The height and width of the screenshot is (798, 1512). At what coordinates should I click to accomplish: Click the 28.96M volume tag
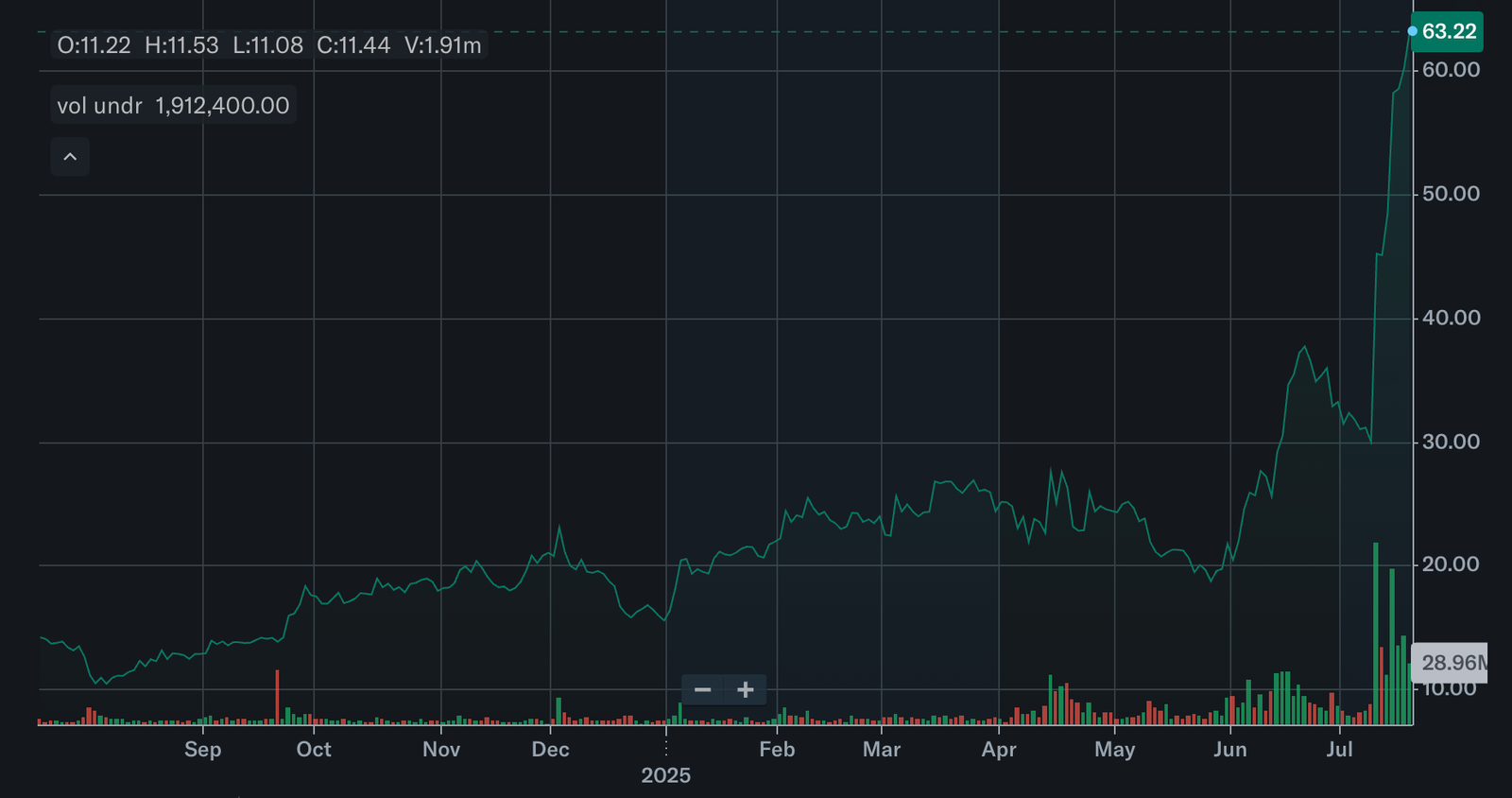click(1451, 663)
